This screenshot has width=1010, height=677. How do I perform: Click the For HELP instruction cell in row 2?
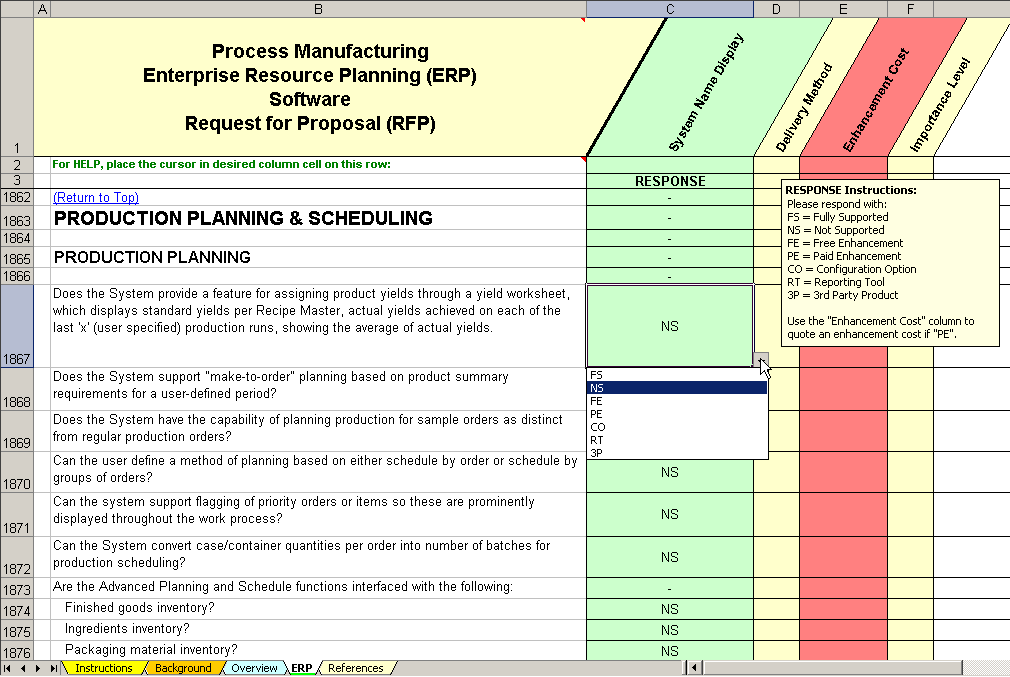[318, 164]
